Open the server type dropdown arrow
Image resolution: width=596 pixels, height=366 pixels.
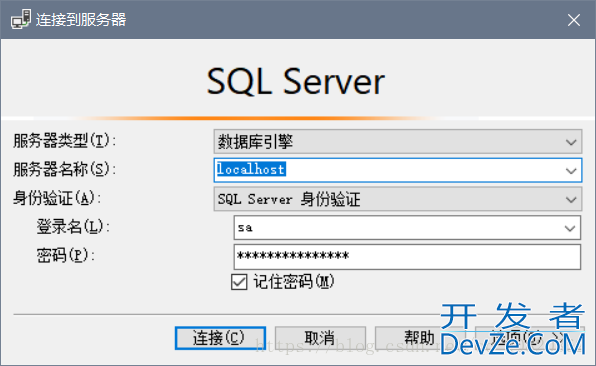tap(571, 142)
